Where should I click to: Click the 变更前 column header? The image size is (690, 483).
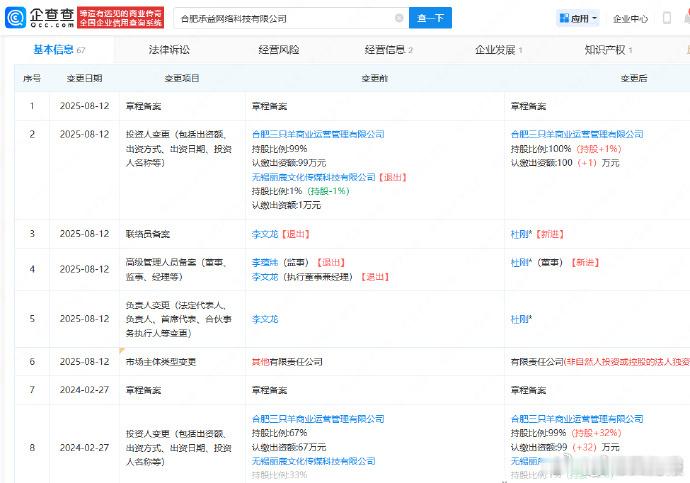click(374, 78)
